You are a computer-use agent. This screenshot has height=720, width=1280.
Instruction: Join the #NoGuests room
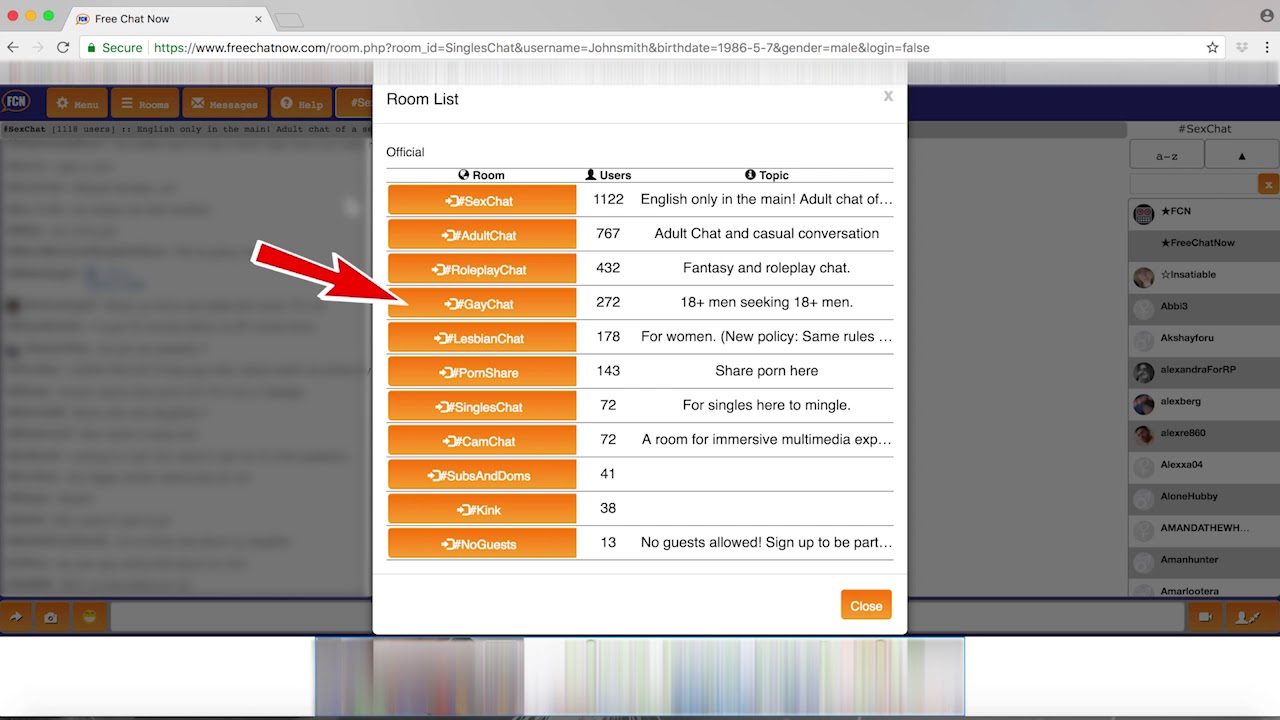point(482,543)
